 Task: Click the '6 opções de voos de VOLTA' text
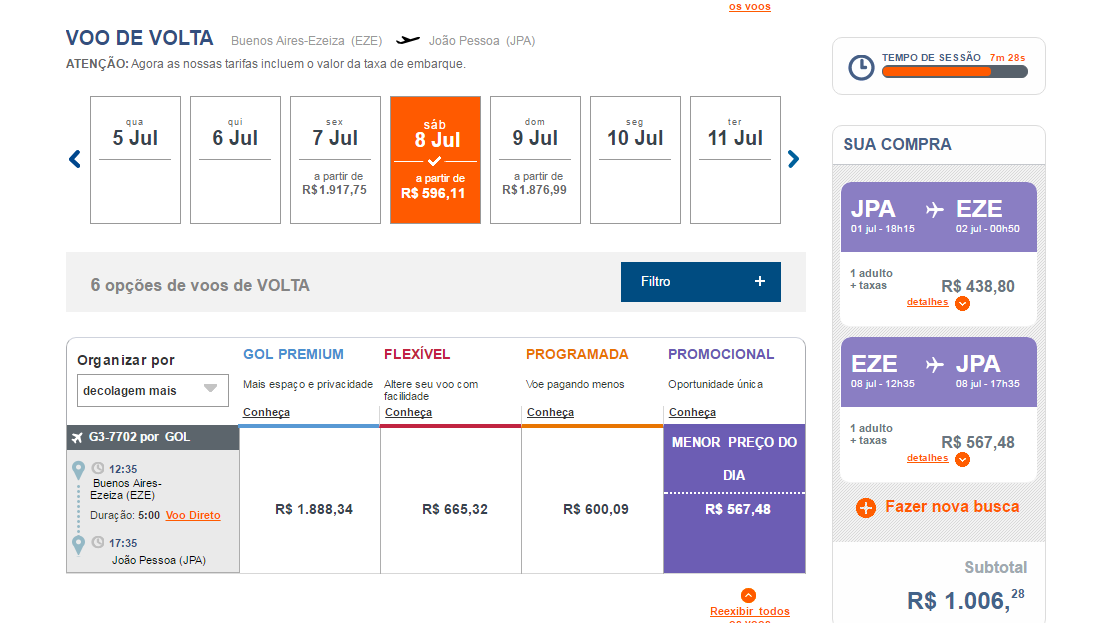[x=200, y=285]
